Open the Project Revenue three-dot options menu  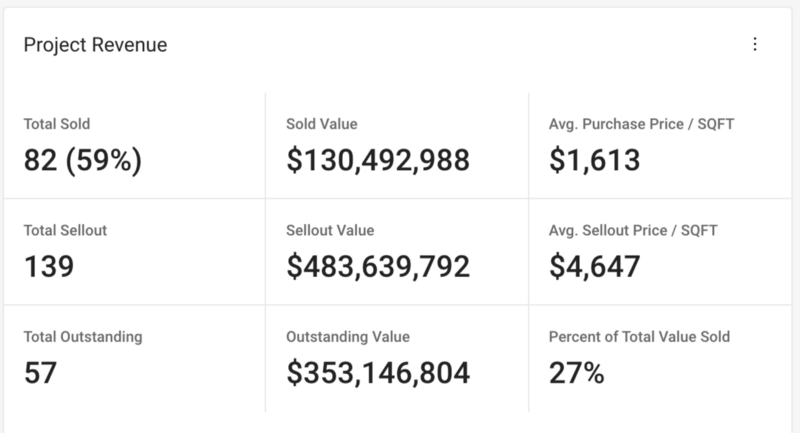[755, 44]
